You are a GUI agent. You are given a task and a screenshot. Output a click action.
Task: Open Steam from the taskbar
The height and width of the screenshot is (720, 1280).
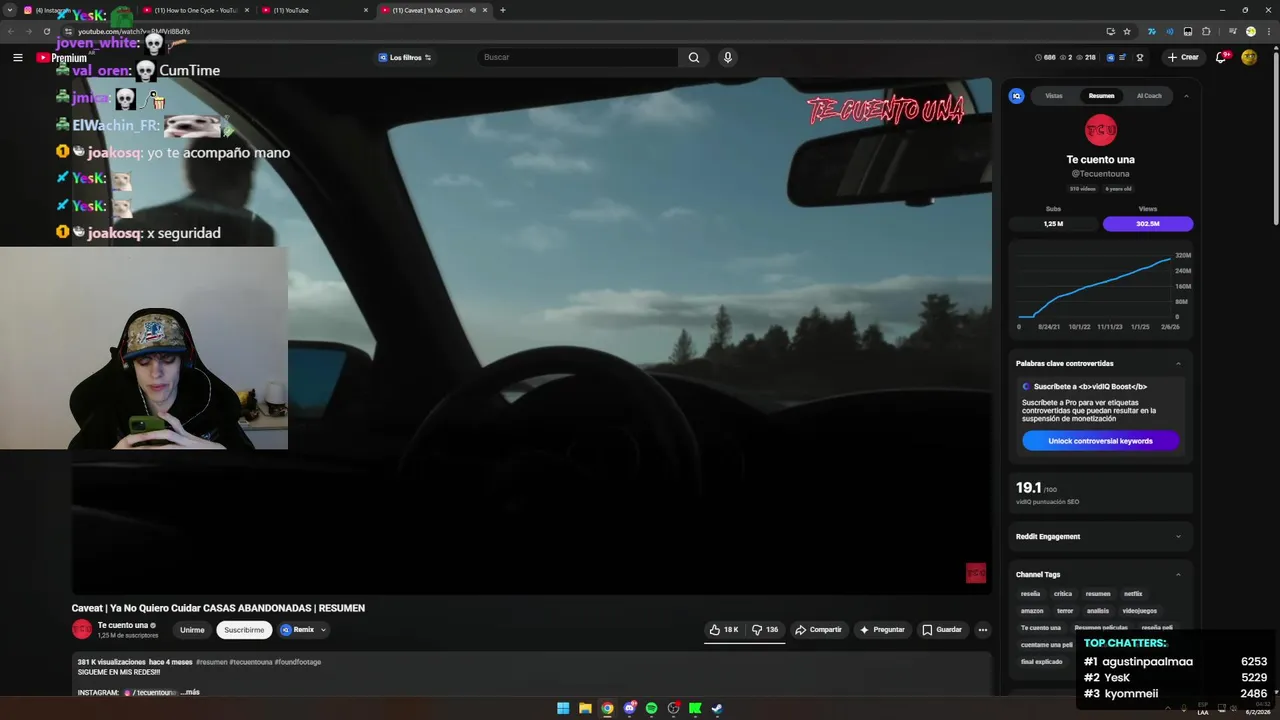[717, 709]
